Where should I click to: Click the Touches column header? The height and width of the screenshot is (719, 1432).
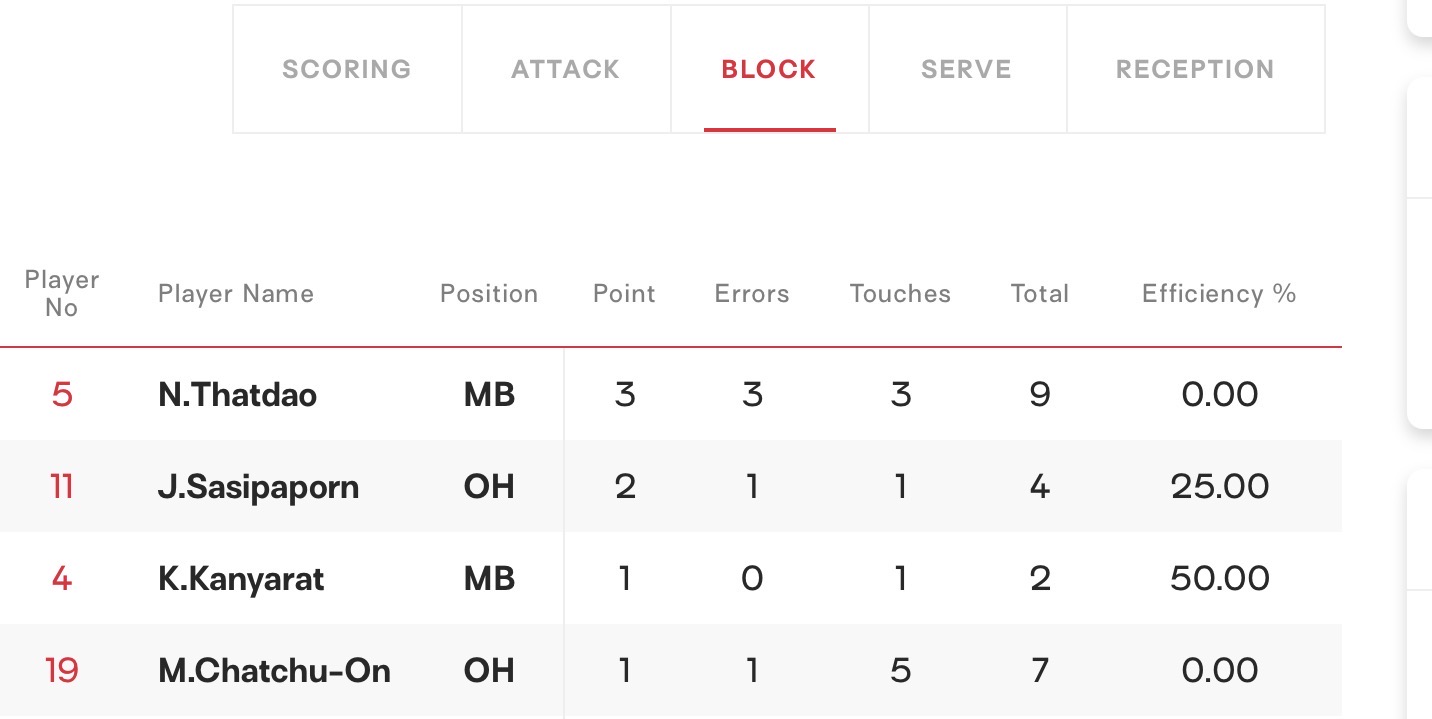tap(900, 294)
